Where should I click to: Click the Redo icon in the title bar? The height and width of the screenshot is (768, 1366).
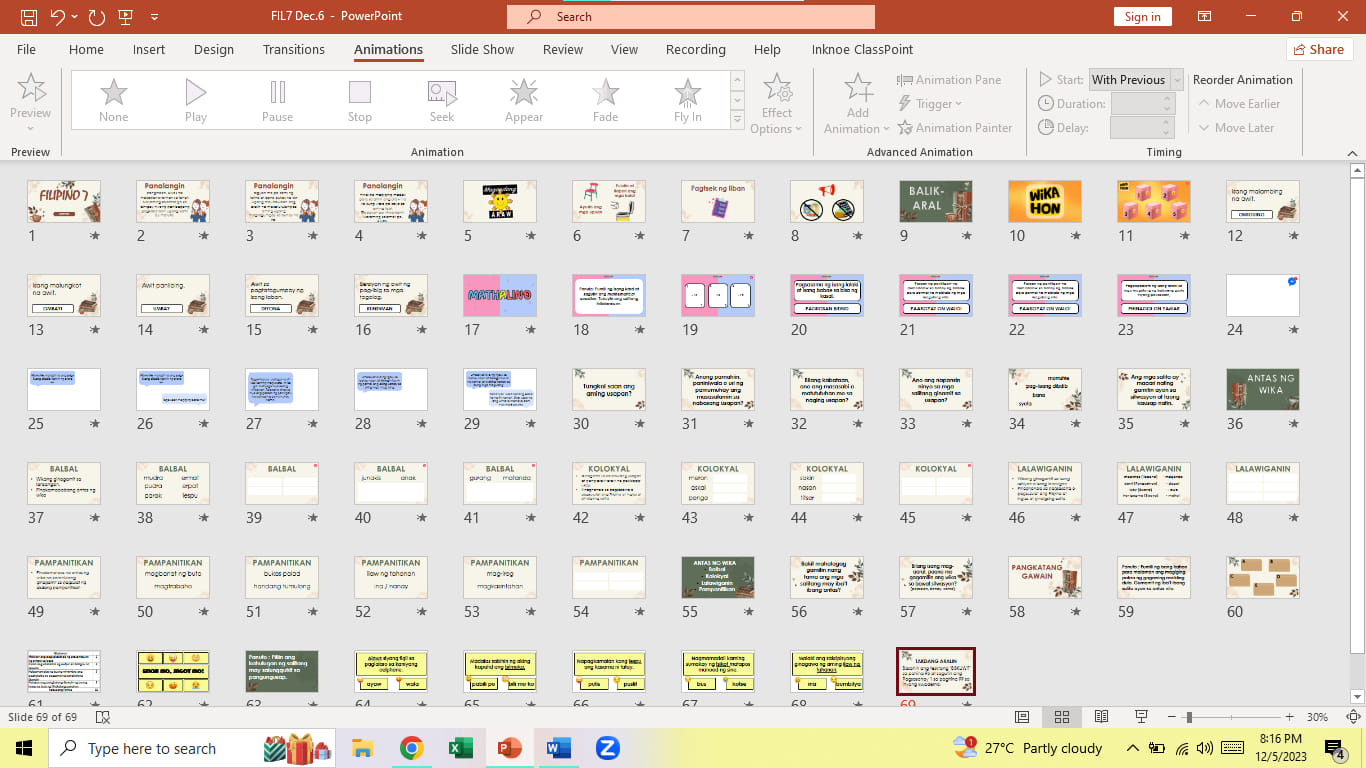96,16
